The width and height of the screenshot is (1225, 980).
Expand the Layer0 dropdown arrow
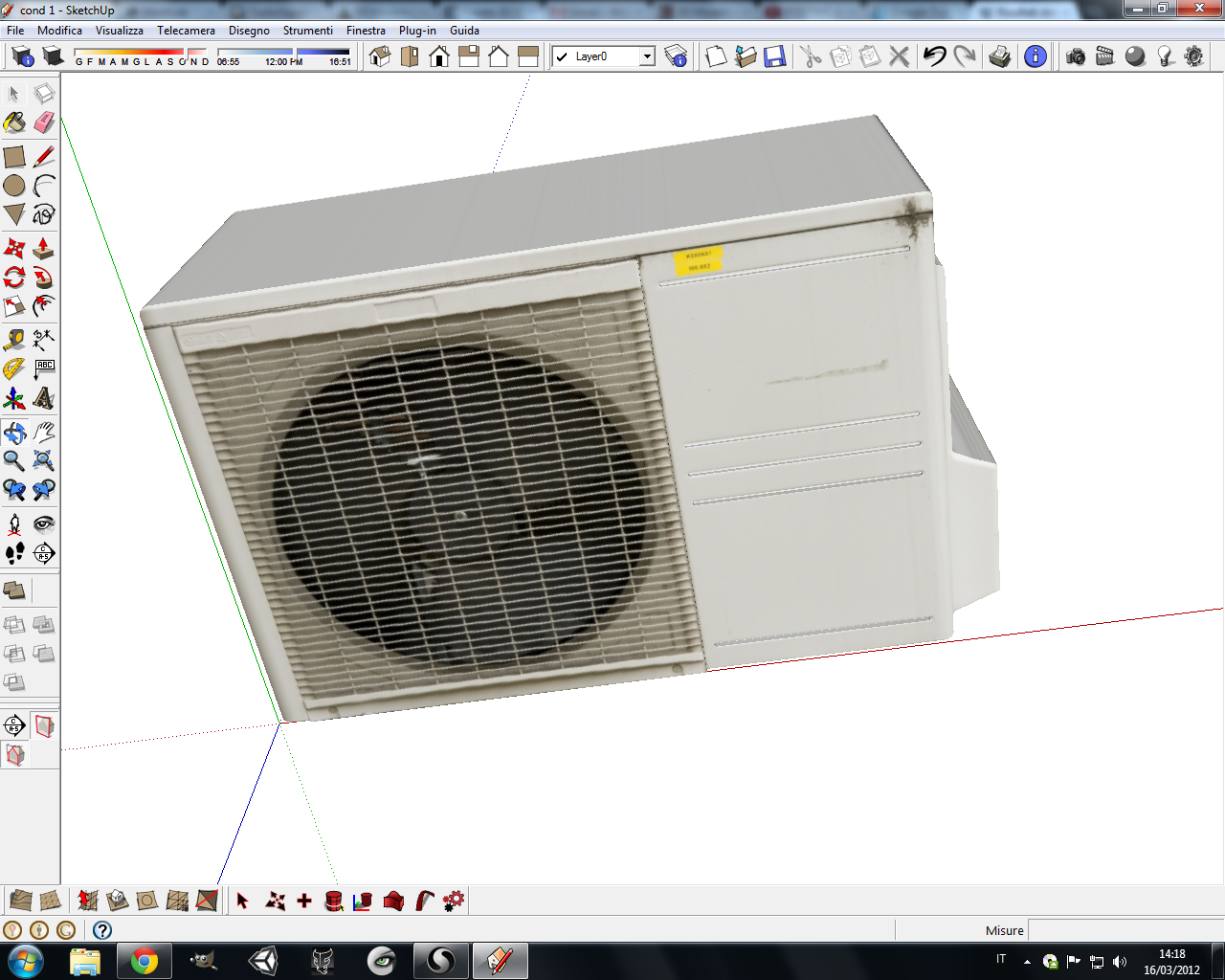point(647,56)
